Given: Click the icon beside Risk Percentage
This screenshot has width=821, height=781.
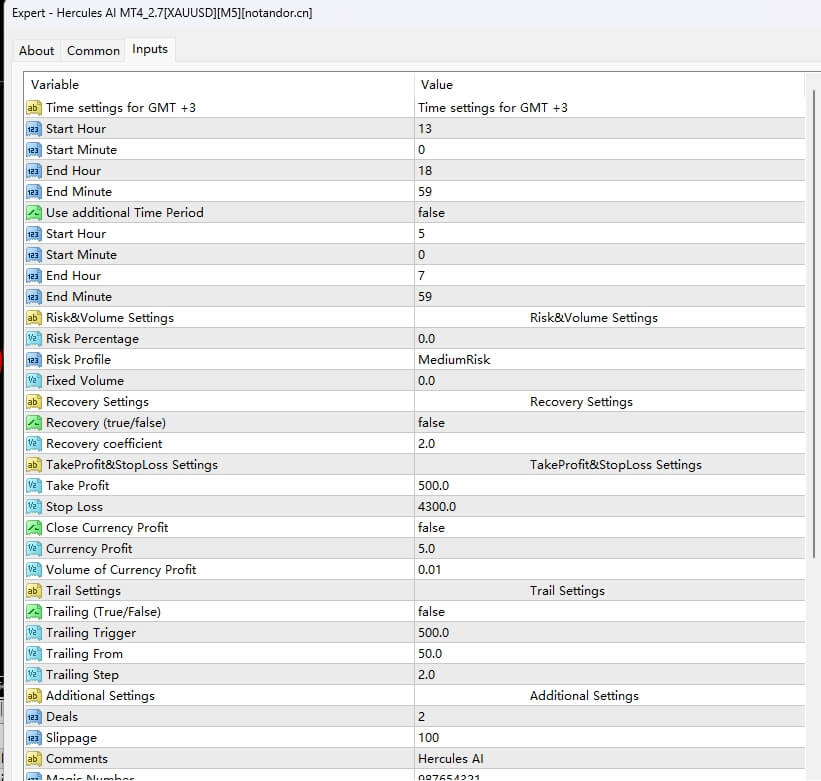Looking at the screenshot, I should (33, 339).
